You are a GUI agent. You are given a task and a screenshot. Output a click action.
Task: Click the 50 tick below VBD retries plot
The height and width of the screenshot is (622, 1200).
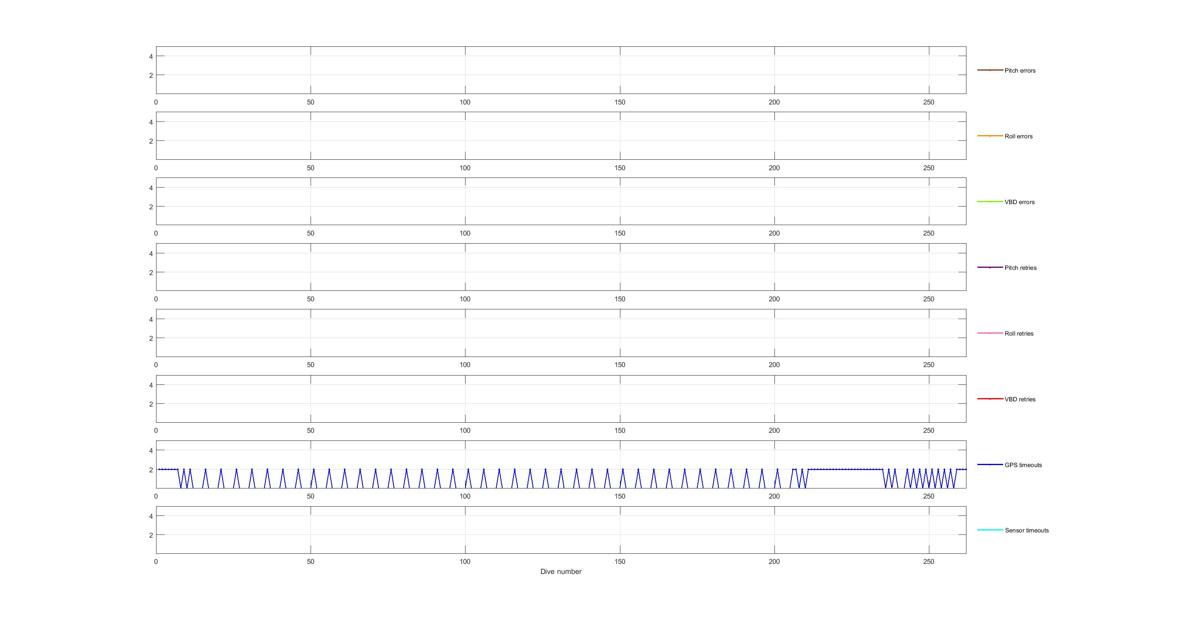tap(310, 430)
